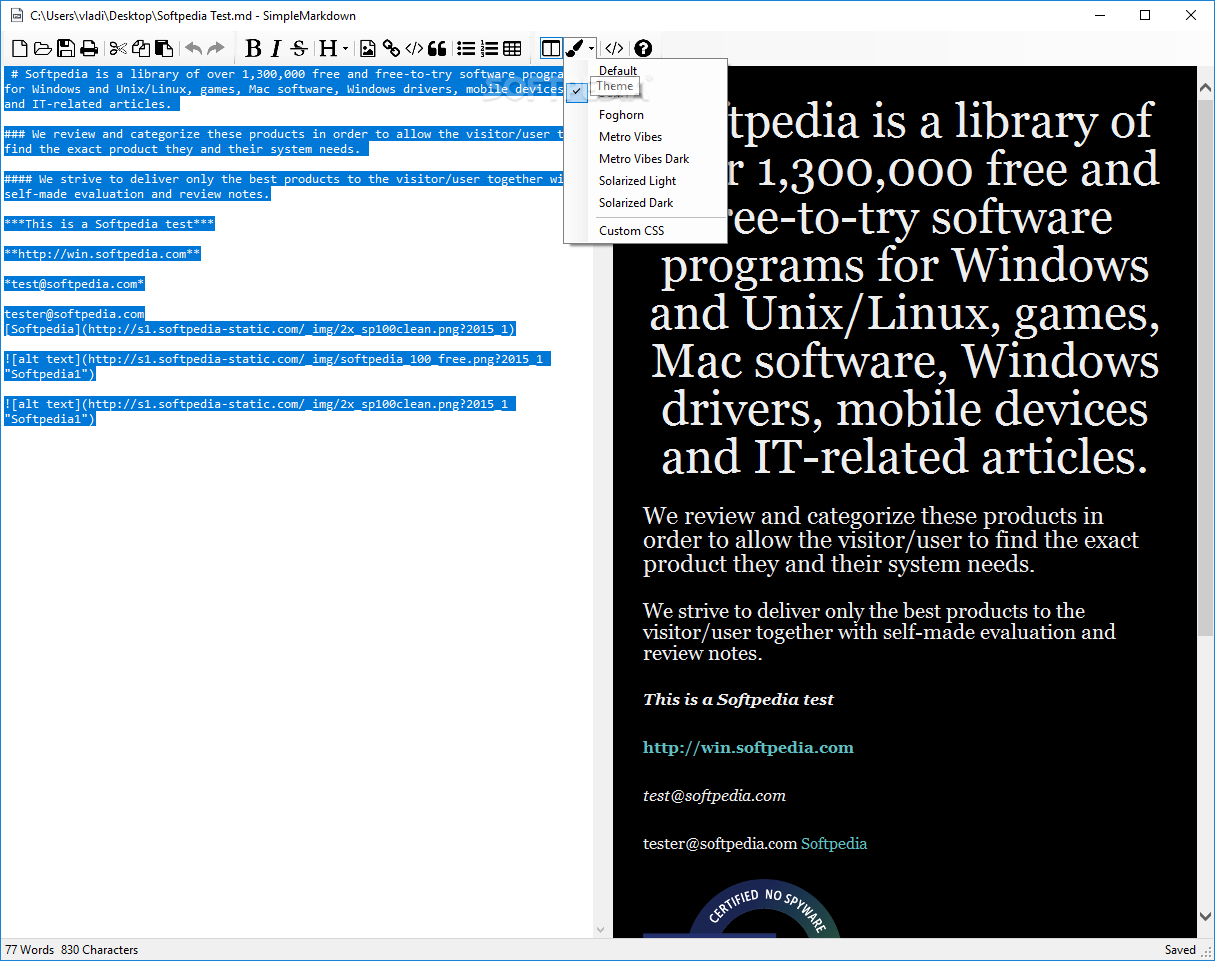The width and height of the screenshot is (1215, 961).
Task: Collapse the Theme dropdown arrow beside the paintbrush
Action: pos(592,48)
